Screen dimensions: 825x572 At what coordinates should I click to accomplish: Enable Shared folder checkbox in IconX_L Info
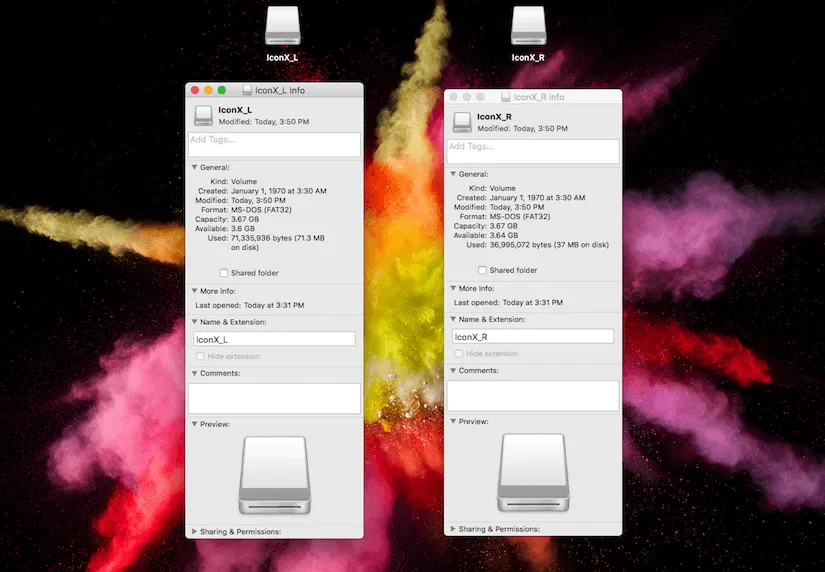[224, 273]
